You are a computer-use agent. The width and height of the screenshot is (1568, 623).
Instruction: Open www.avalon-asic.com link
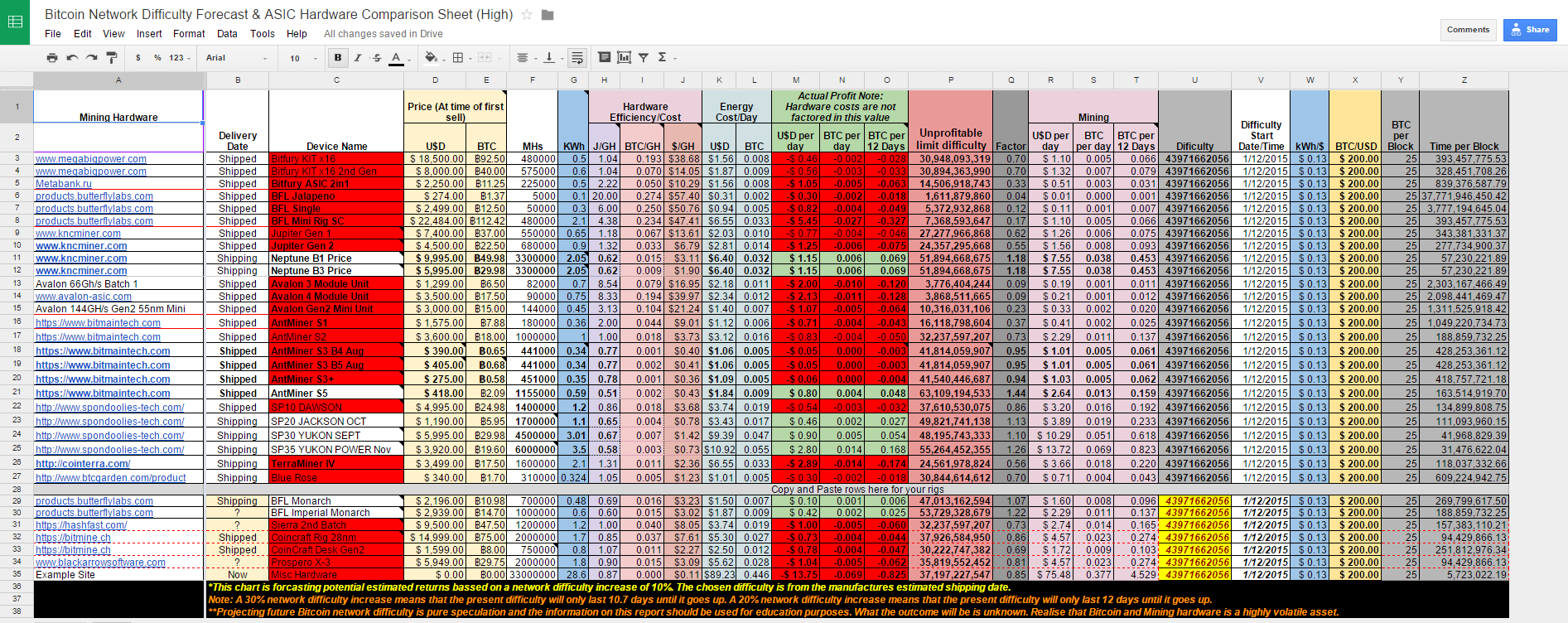click(x=84, y=297)
